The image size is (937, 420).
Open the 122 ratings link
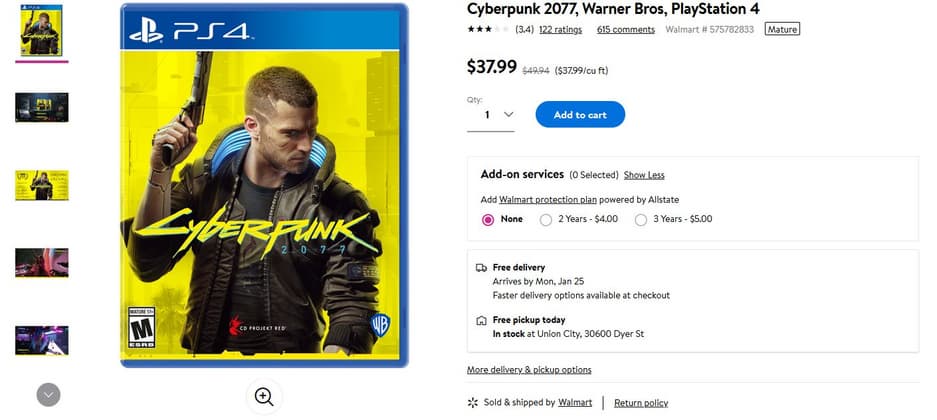click(x=561, y=29)
